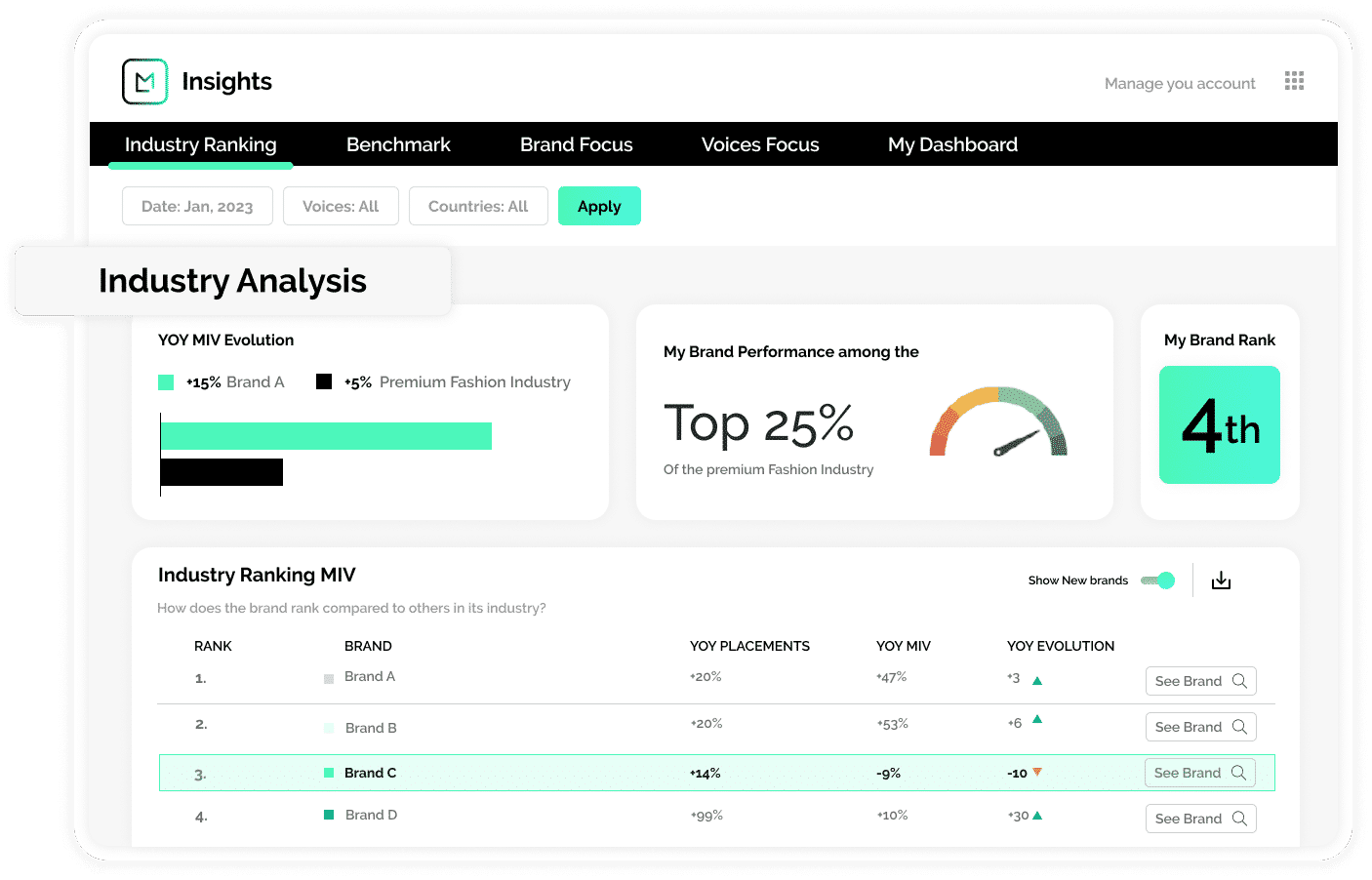Click the BRAND column header
Image resolution: width=1372 pixels, height=880 pixels.
coord(368,646)
